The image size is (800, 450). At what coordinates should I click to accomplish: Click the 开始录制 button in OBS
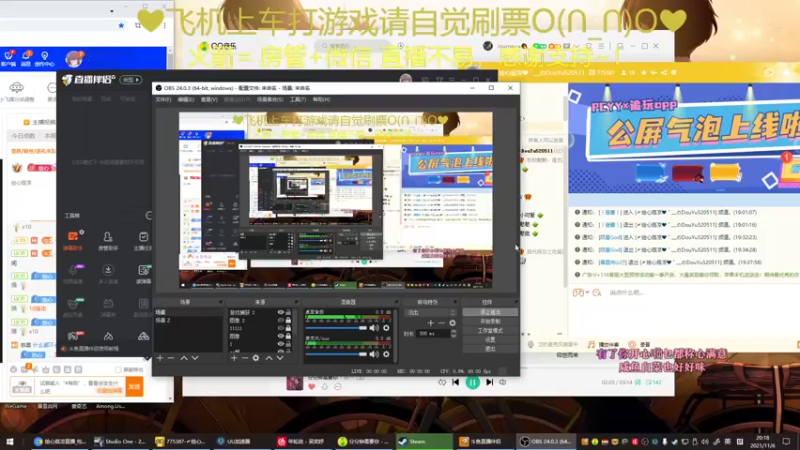[490, 321]
